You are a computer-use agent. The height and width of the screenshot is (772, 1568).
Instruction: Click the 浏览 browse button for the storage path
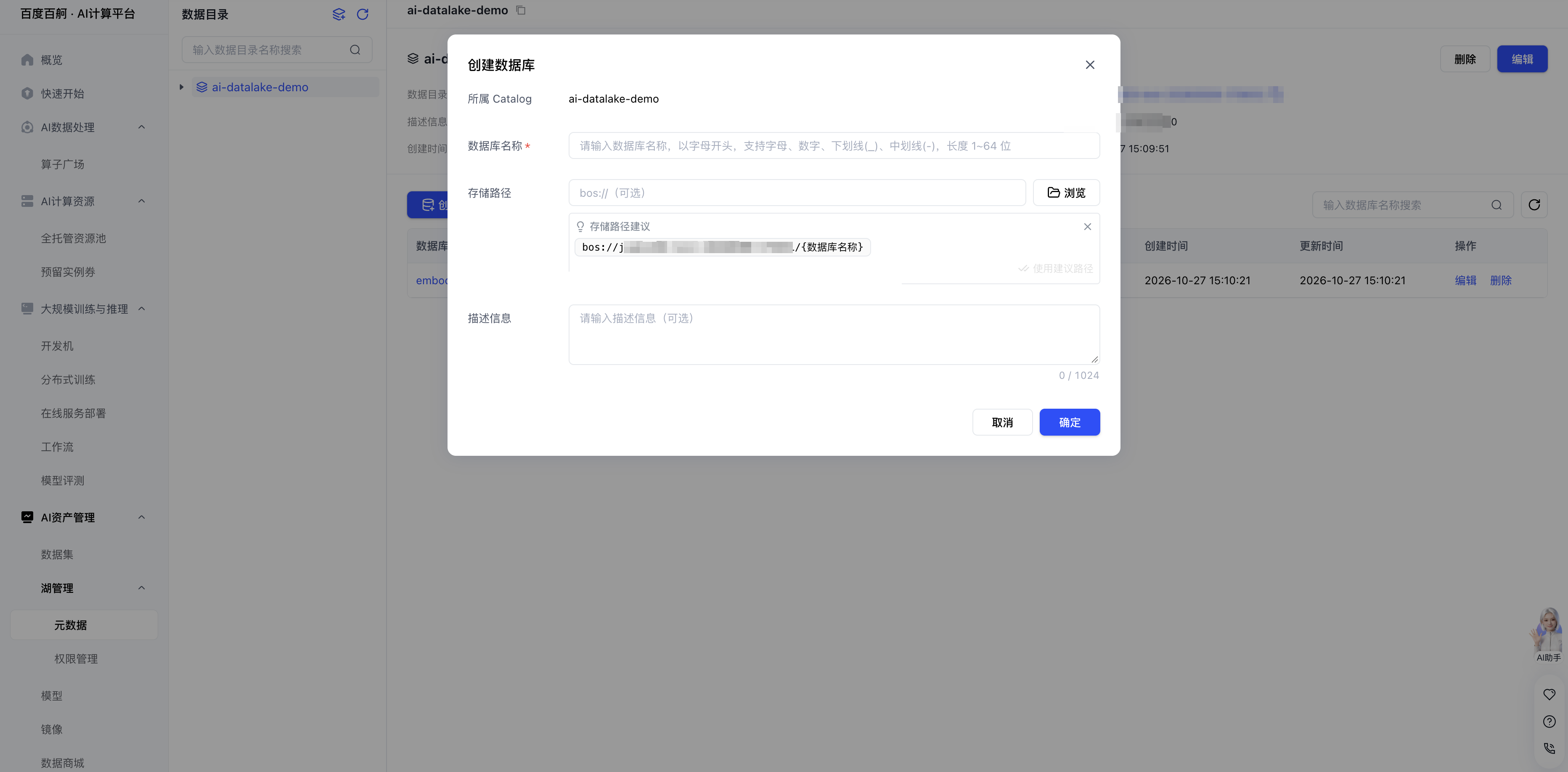click(1066, 193)
